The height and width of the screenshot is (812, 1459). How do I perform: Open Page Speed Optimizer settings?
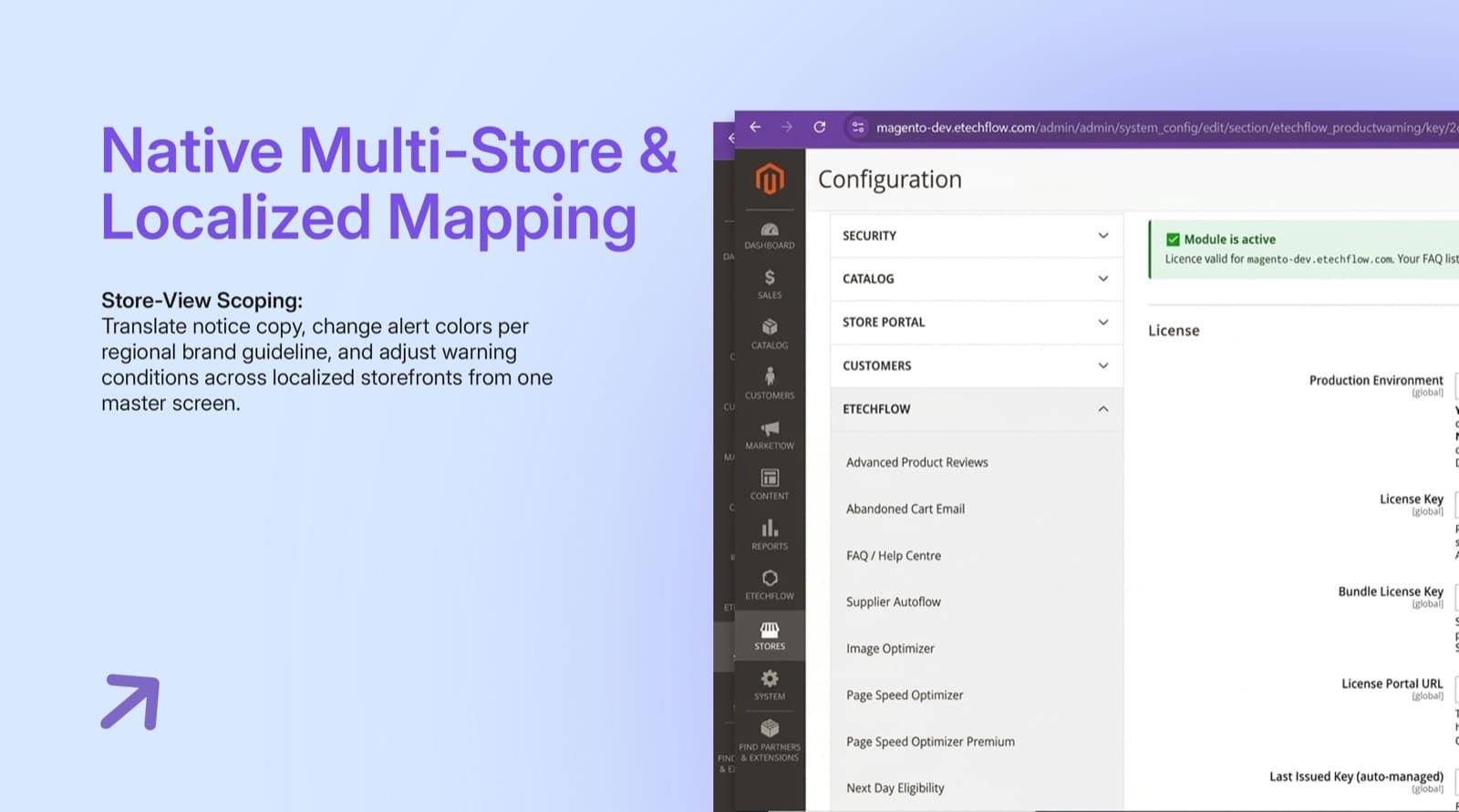coord(904,694)
